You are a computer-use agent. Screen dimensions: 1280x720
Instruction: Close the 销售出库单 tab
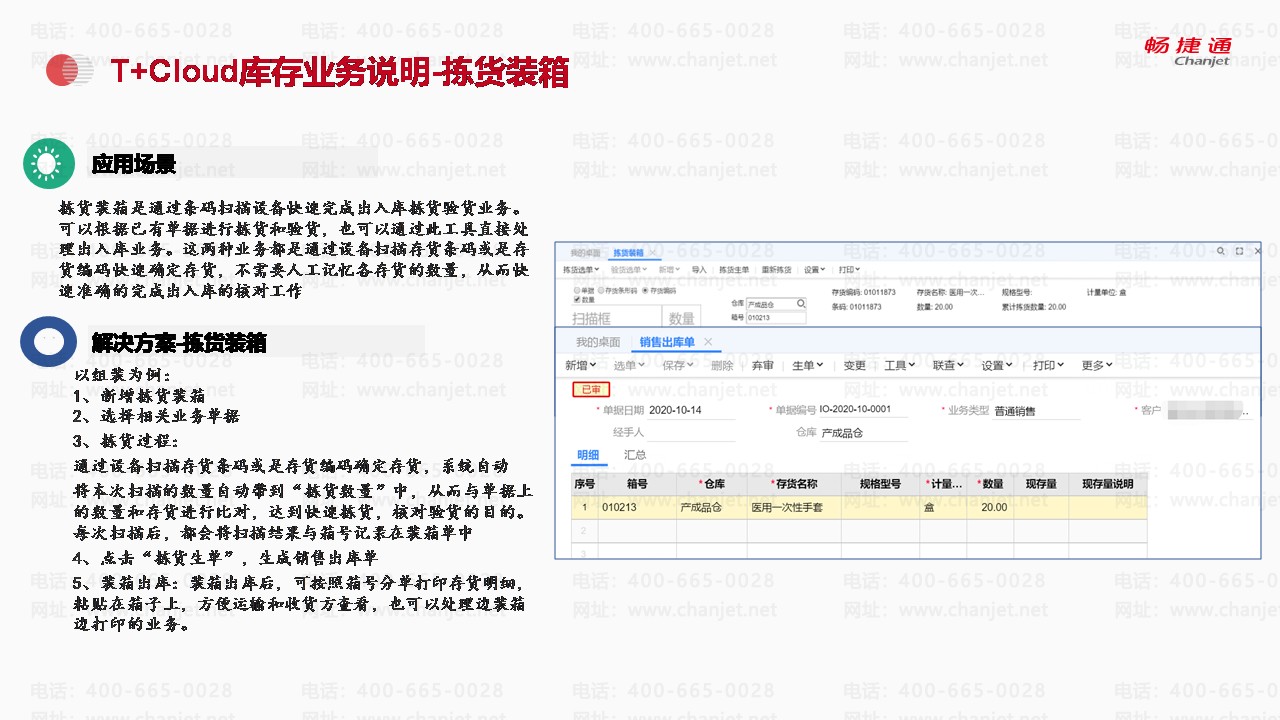pyautogui.click(x=708, y=342)
